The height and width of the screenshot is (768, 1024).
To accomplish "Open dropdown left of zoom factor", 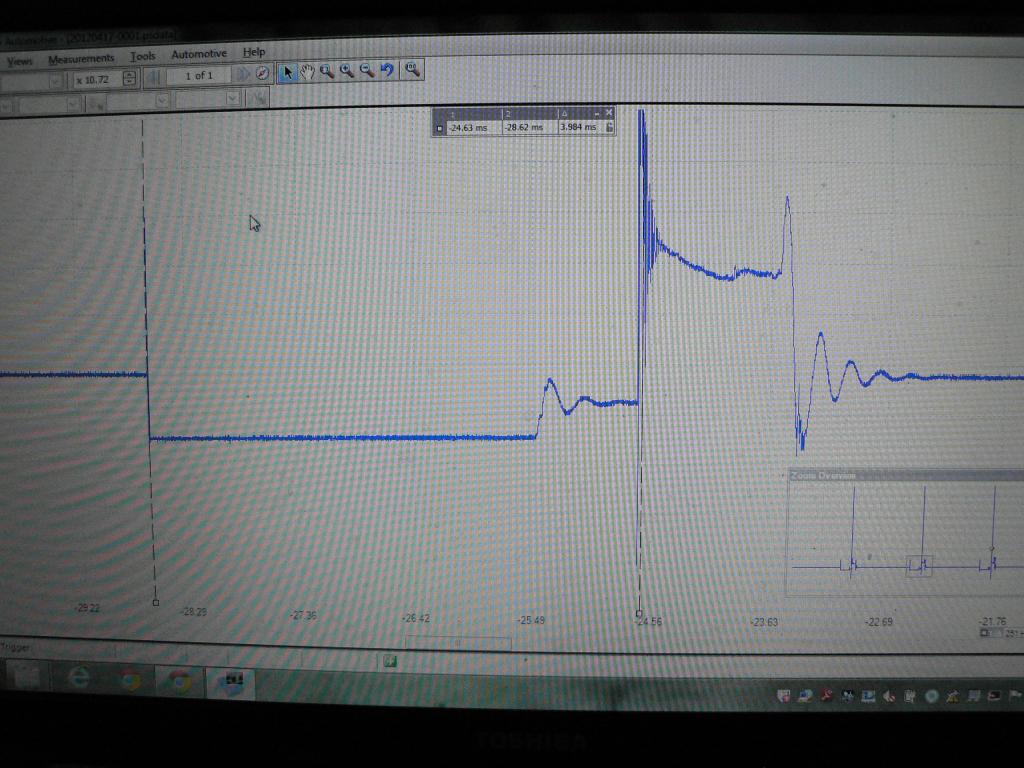I will coord(56,81).
